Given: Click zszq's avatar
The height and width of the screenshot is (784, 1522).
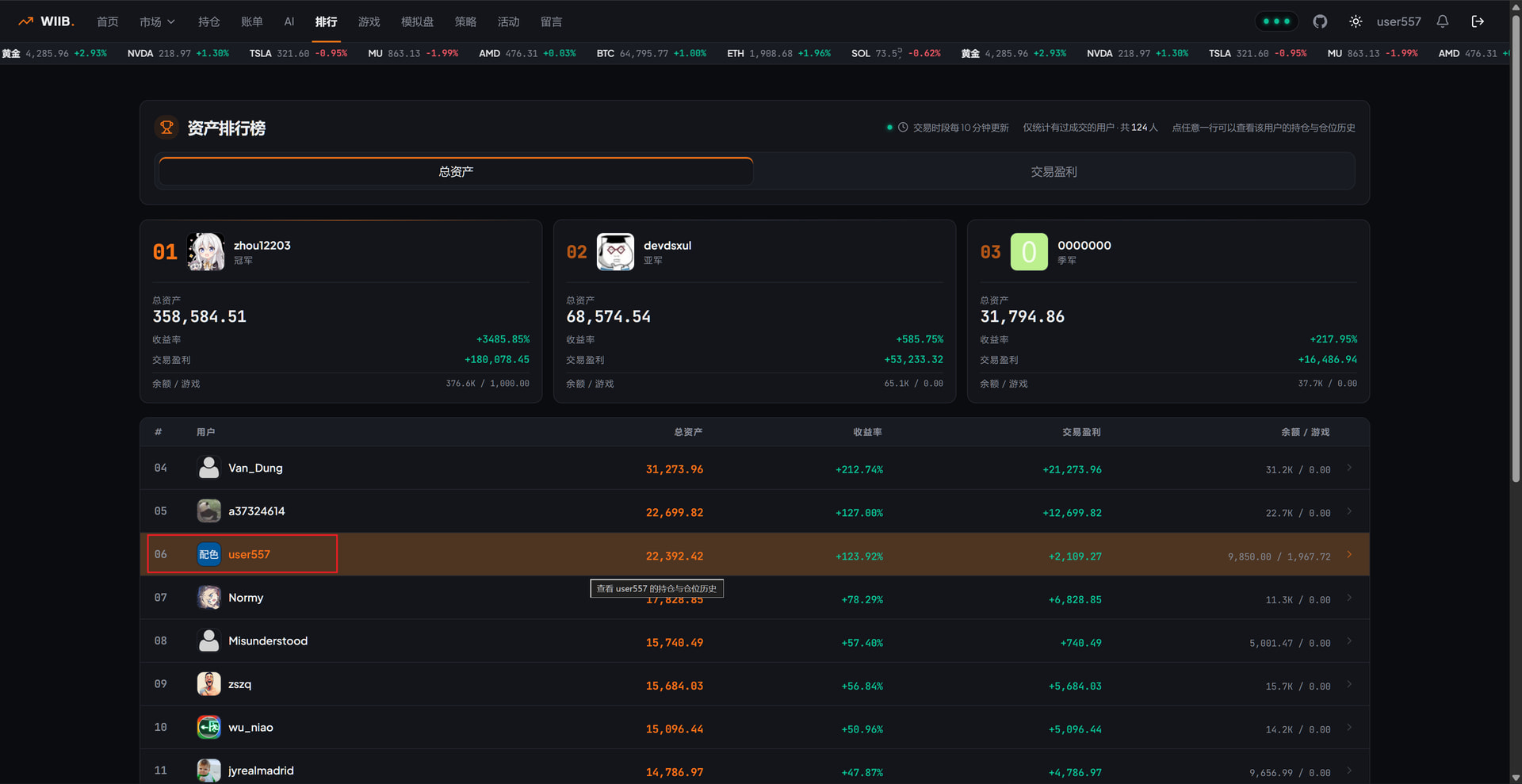Looking at the screenshot, I should point(208,684).
